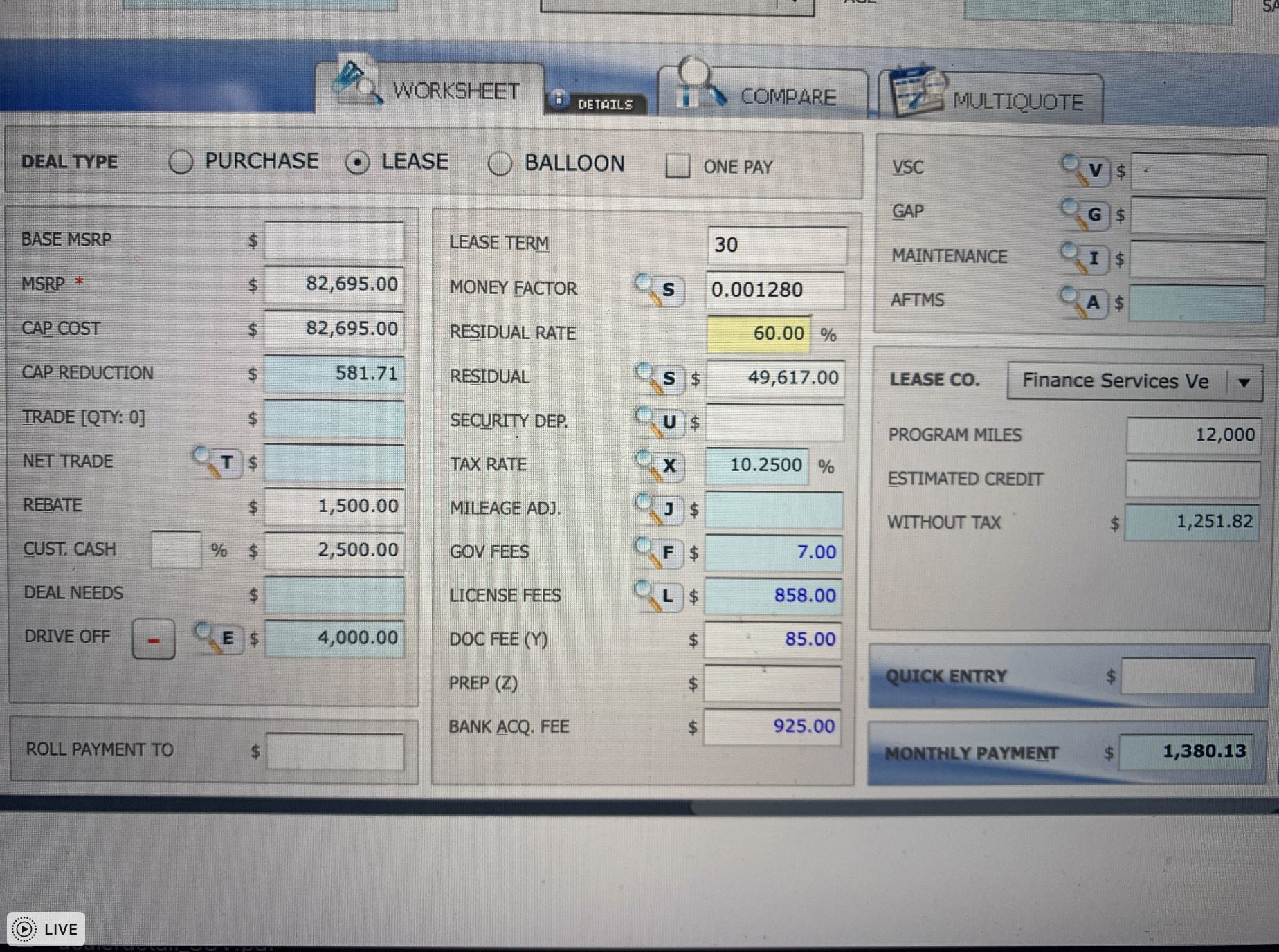Click the Gov Fees 7.00 field
The height and width of the screenshot is (952, 1279).
(774, 553)
